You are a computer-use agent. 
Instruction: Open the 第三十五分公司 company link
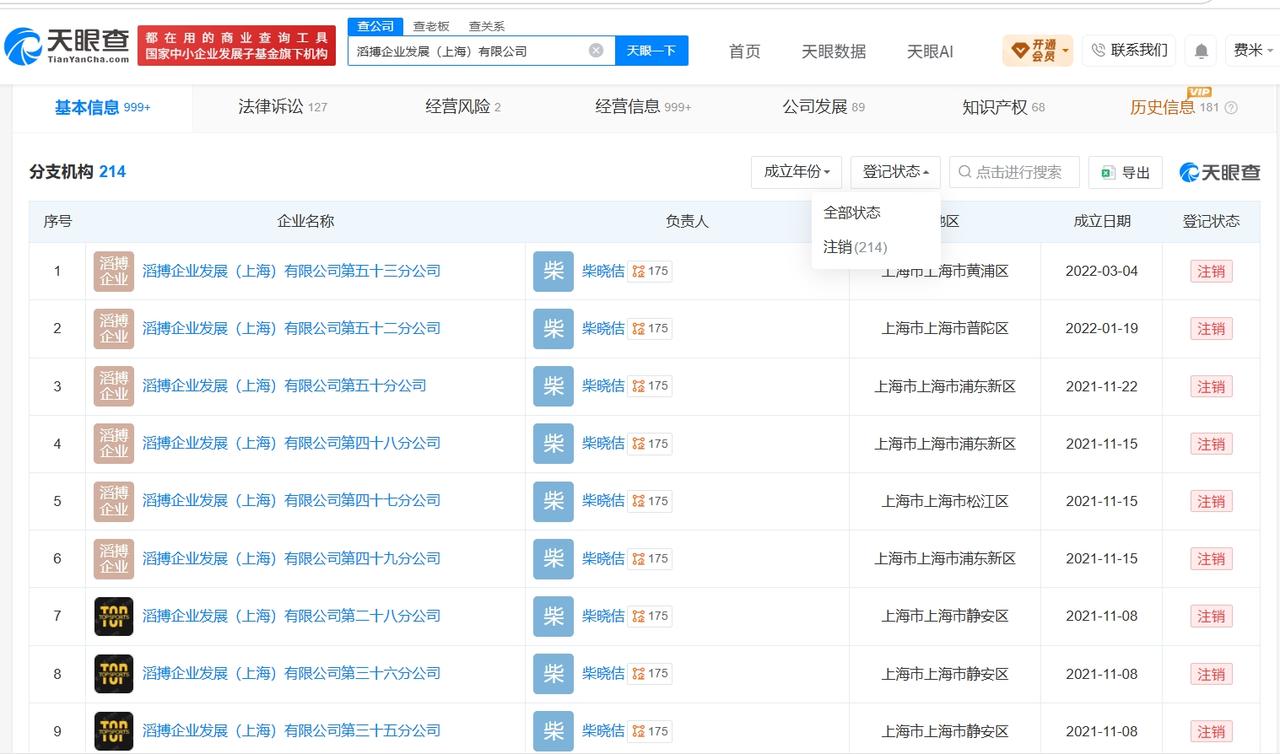tap(291, 731)
